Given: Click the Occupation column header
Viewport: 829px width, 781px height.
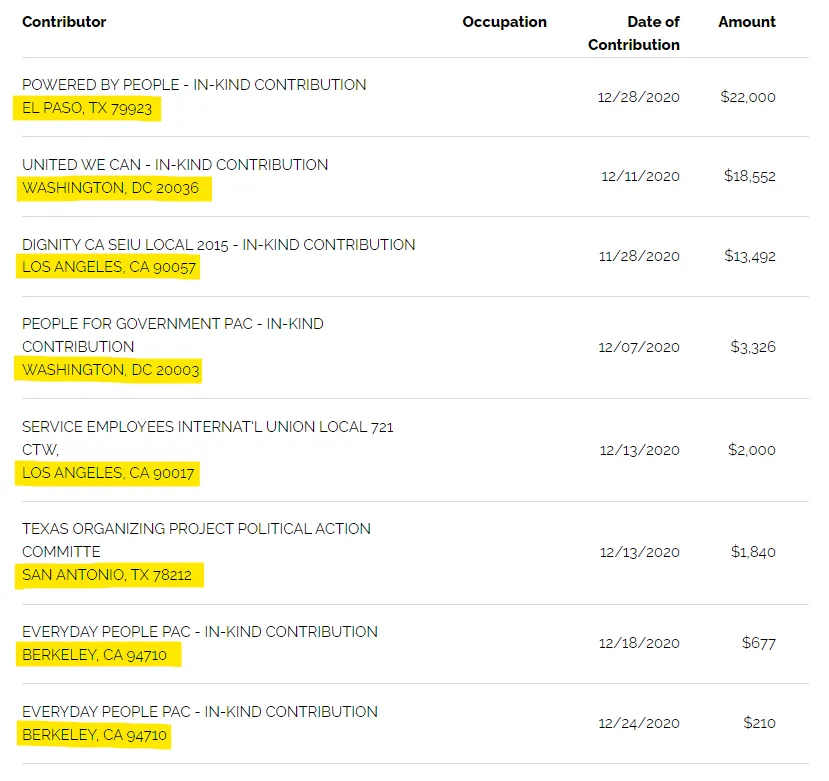Looking at the screenshot, I should (x=504, y=22).
